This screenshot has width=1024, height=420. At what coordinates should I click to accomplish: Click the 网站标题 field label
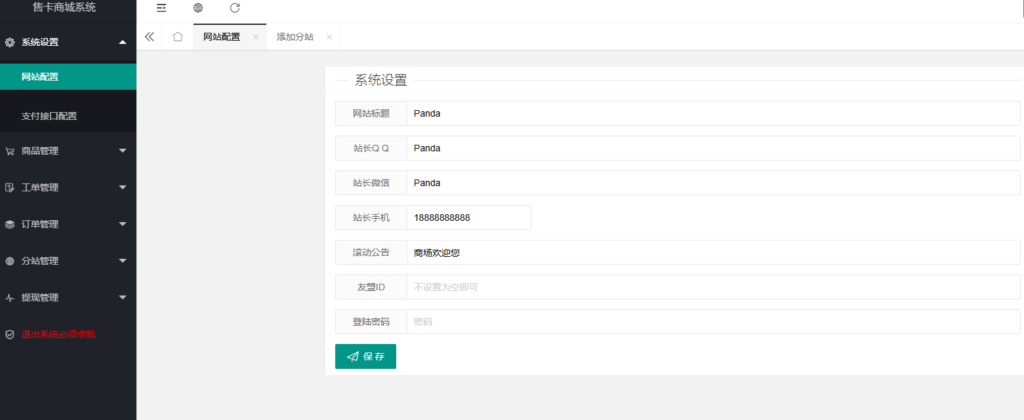(x=371, y=114)
